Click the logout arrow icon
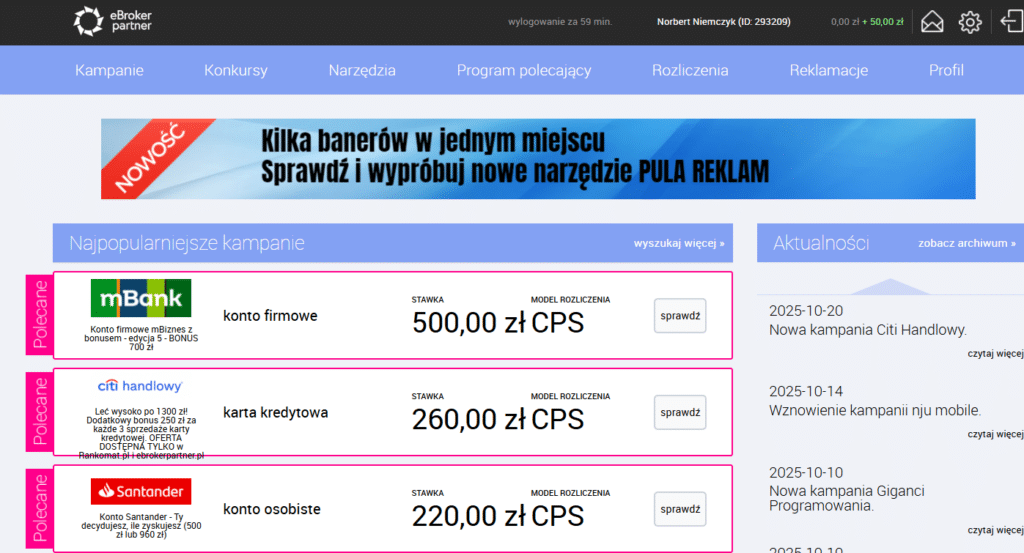The height and width of the screenshot is (553, 1024). pos(1012,21)
